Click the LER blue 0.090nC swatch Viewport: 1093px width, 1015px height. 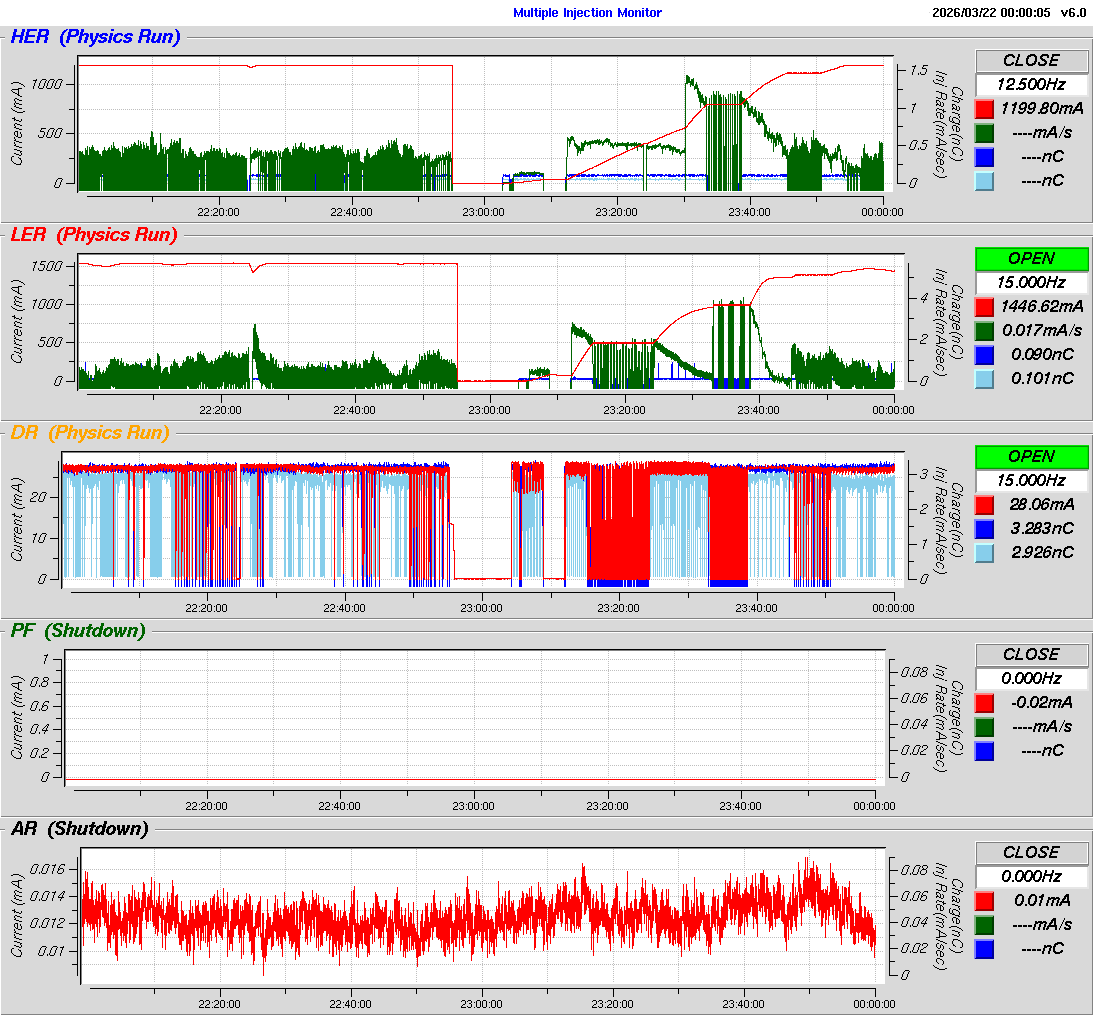[x=985, y=354]
